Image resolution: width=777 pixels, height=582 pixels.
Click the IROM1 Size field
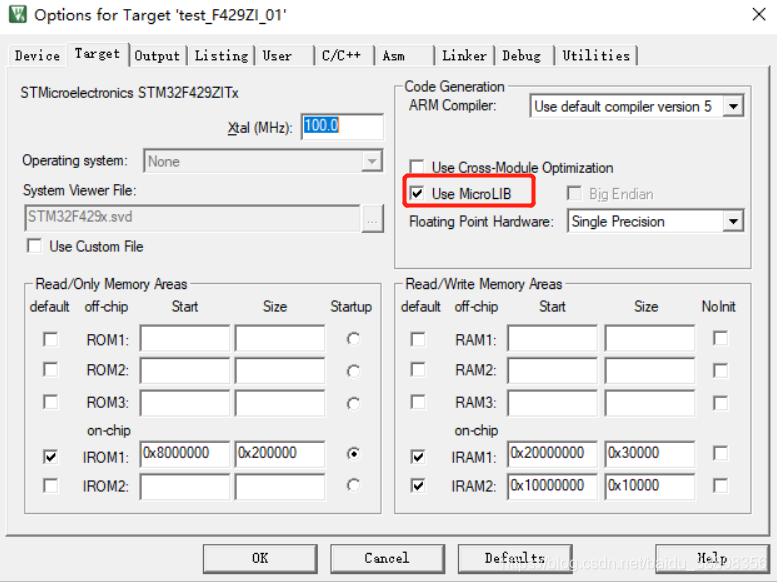(280, 454)
